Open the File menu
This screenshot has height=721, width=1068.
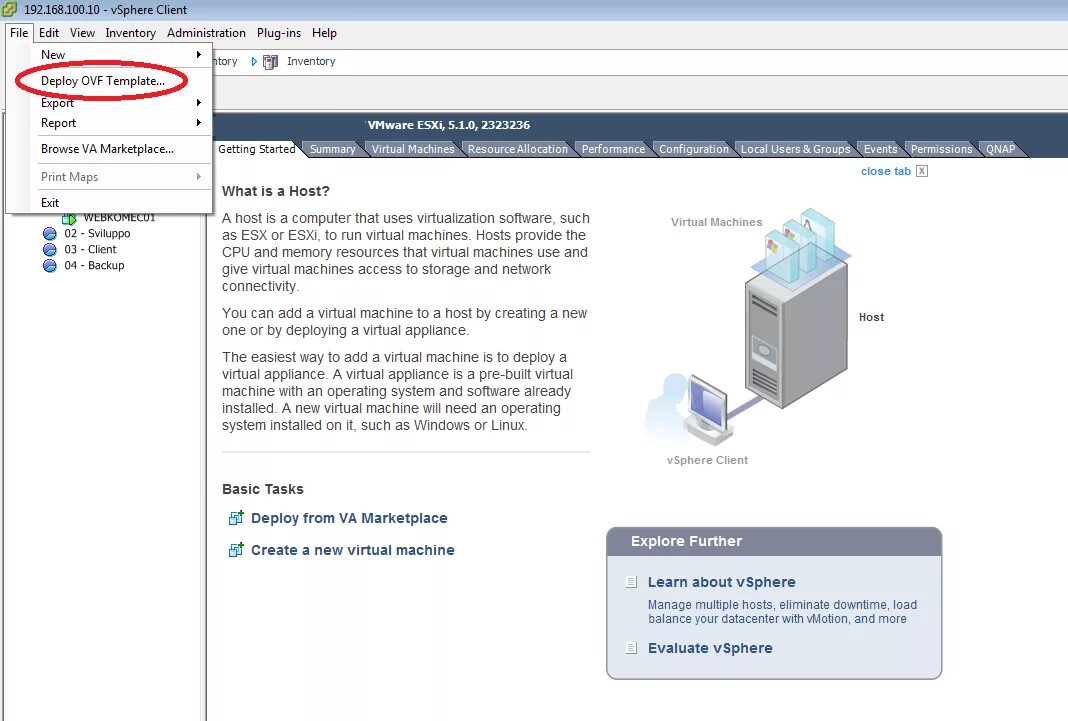[19, 33]
